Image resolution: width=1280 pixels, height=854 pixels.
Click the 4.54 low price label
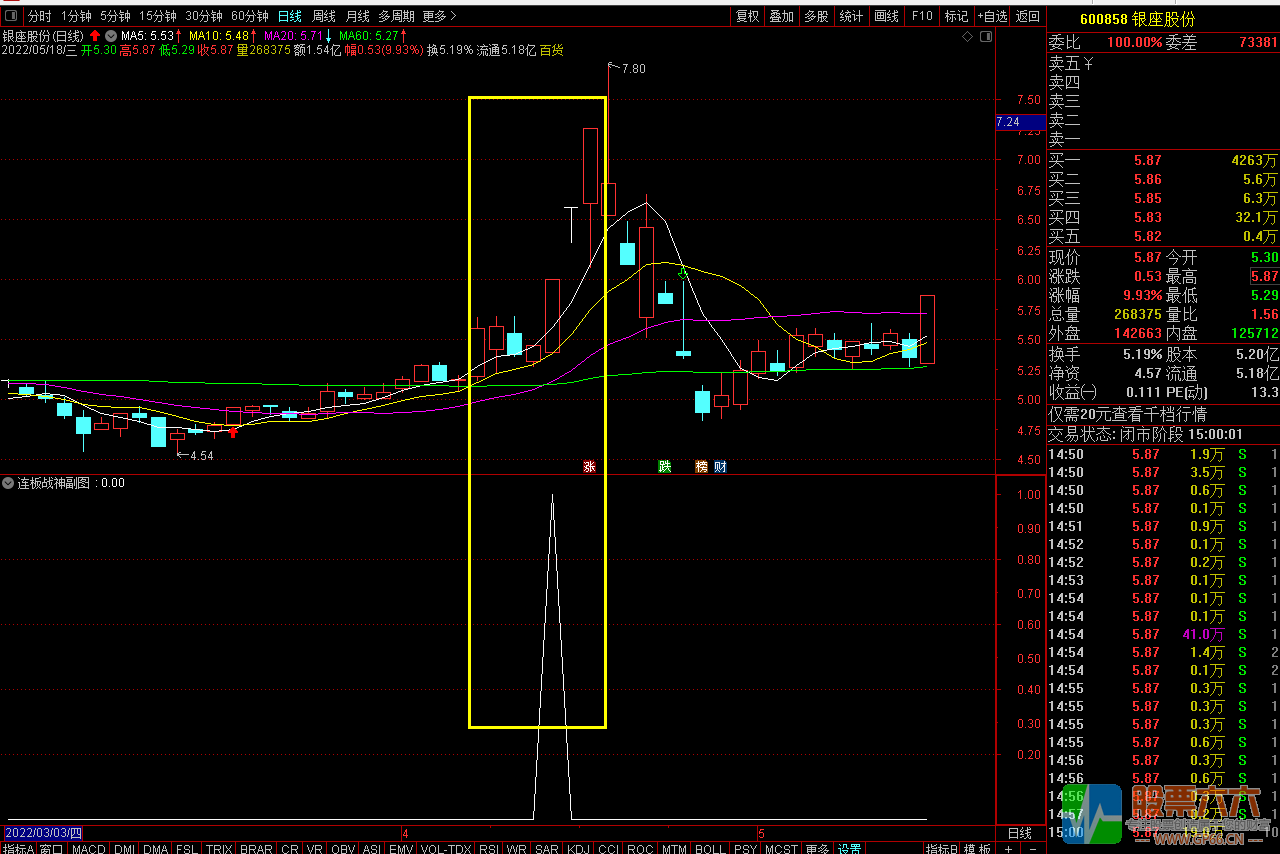[201, 456]
